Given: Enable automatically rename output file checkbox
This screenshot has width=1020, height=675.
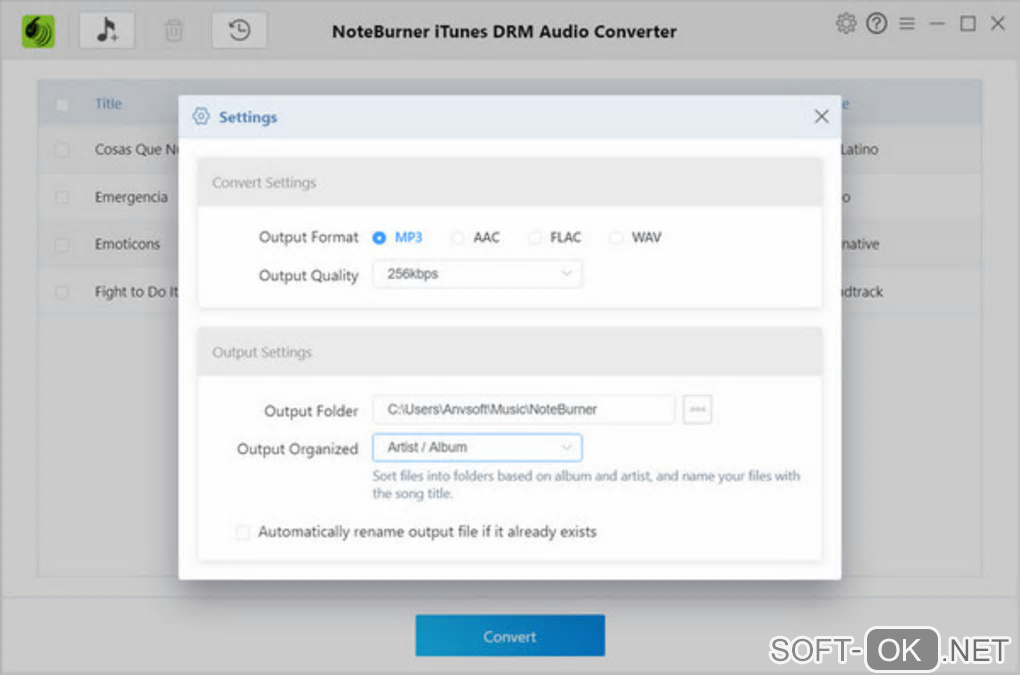Looking at the screenshot, I should [243, 533].
